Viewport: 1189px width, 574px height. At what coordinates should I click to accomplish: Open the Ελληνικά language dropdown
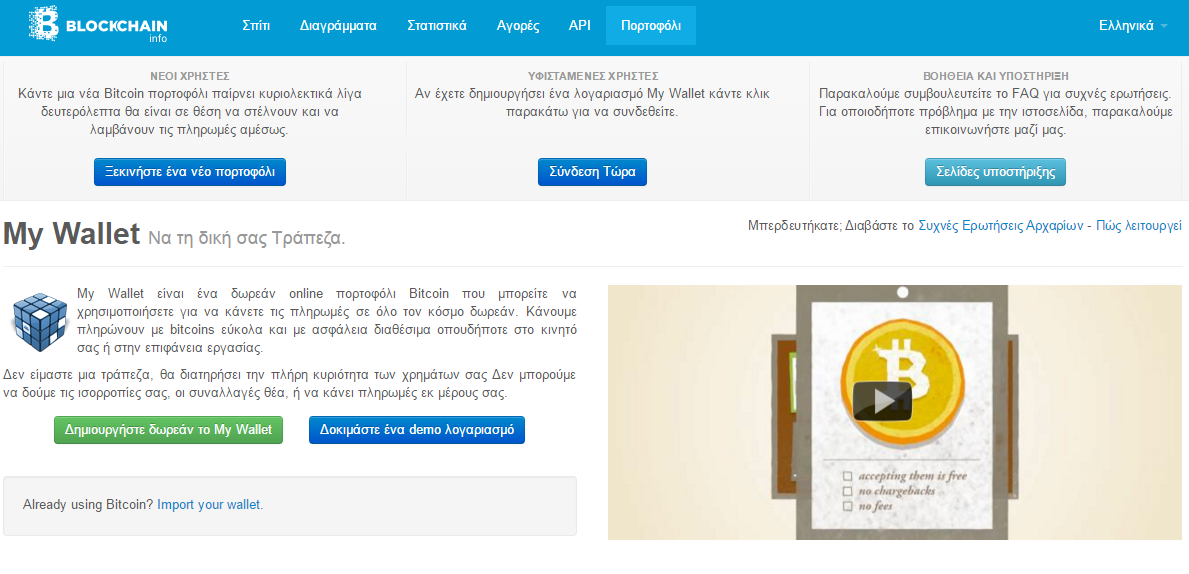tap(1133, 25)
